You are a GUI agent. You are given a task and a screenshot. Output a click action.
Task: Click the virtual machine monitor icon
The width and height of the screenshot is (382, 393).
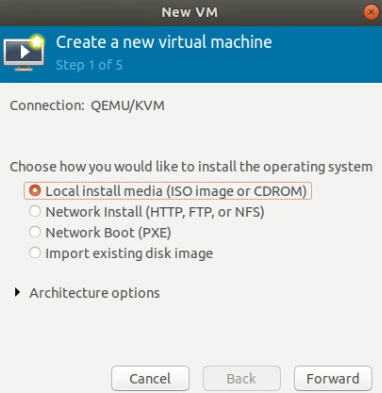coord(23,53)
